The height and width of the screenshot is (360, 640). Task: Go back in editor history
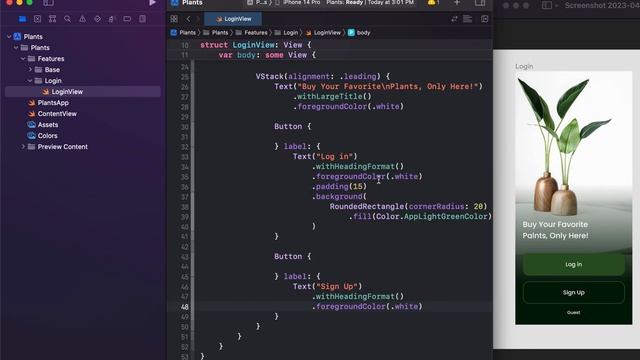[x=188, y=19]
